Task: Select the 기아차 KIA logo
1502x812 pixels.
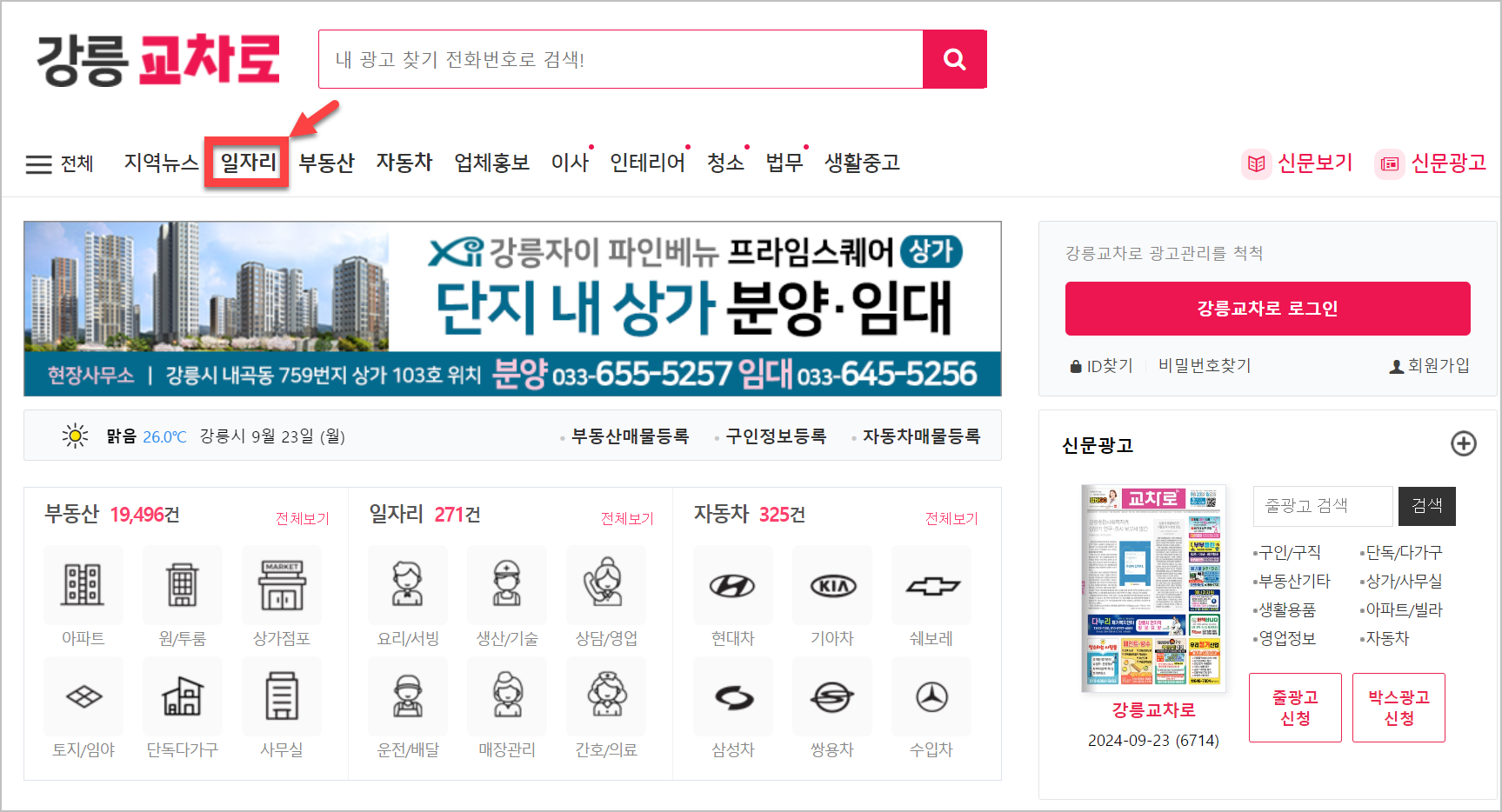Action: (832, 584)
